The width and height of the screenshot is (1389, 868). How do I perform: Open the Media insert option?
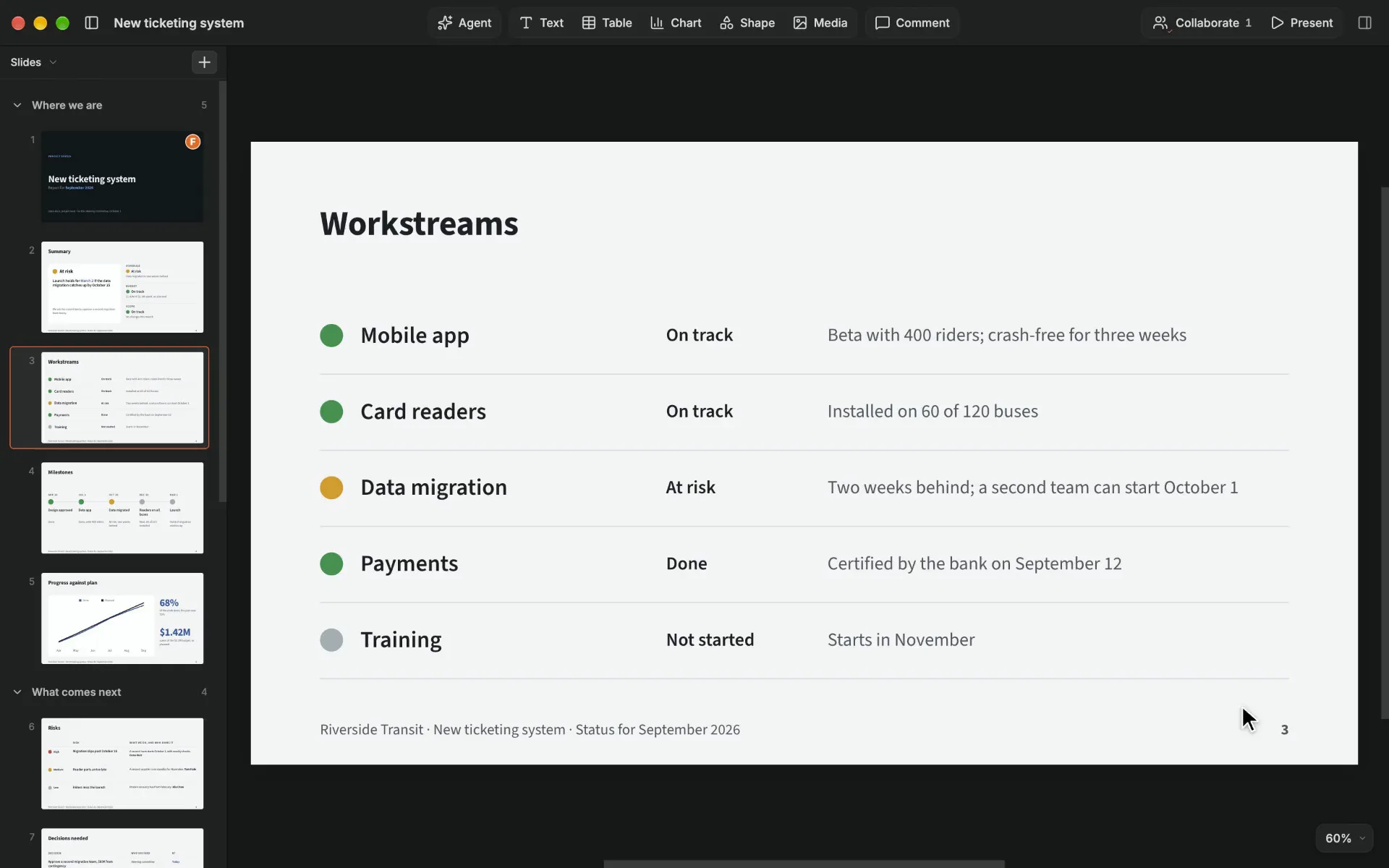click(x=820, y=23)
